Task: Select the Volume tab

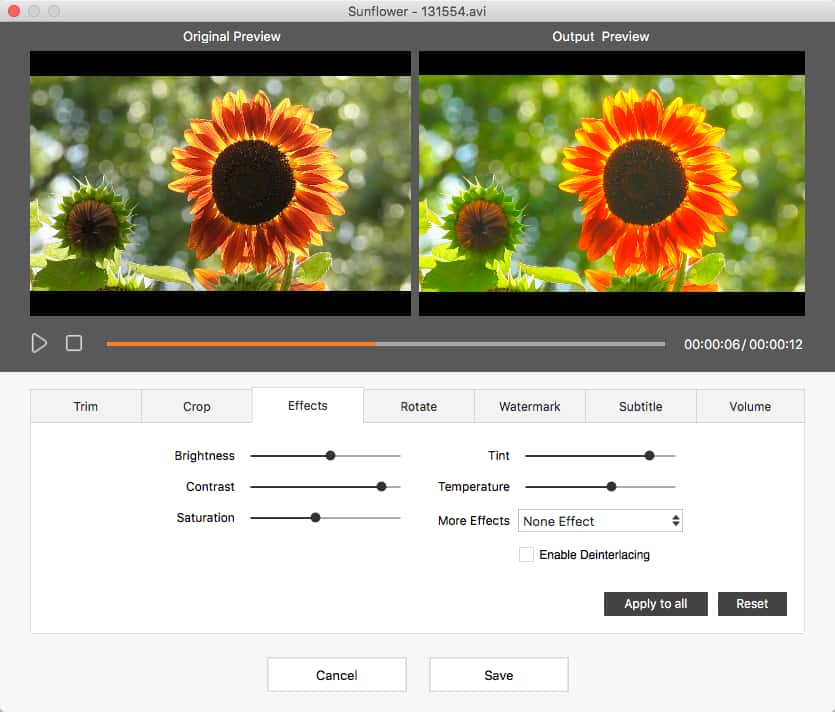Action: [x=750, y=406]
